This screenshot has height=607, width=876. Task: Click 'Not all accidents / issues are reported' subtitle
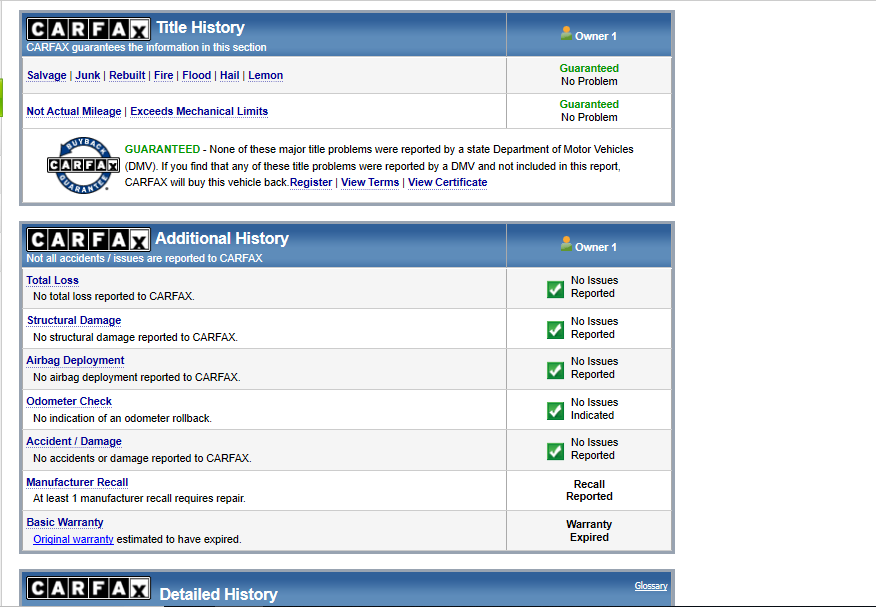(x=144, y=259)
